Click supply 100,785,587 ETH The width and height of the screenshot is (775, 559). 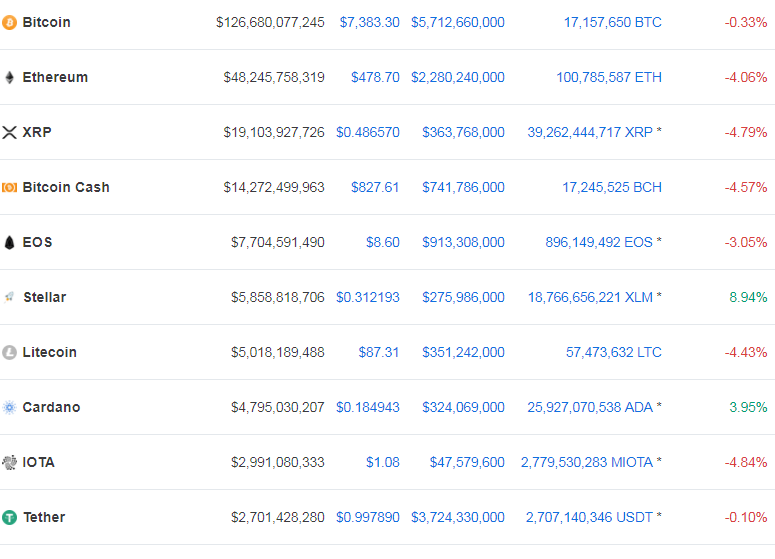click(609, 77)
